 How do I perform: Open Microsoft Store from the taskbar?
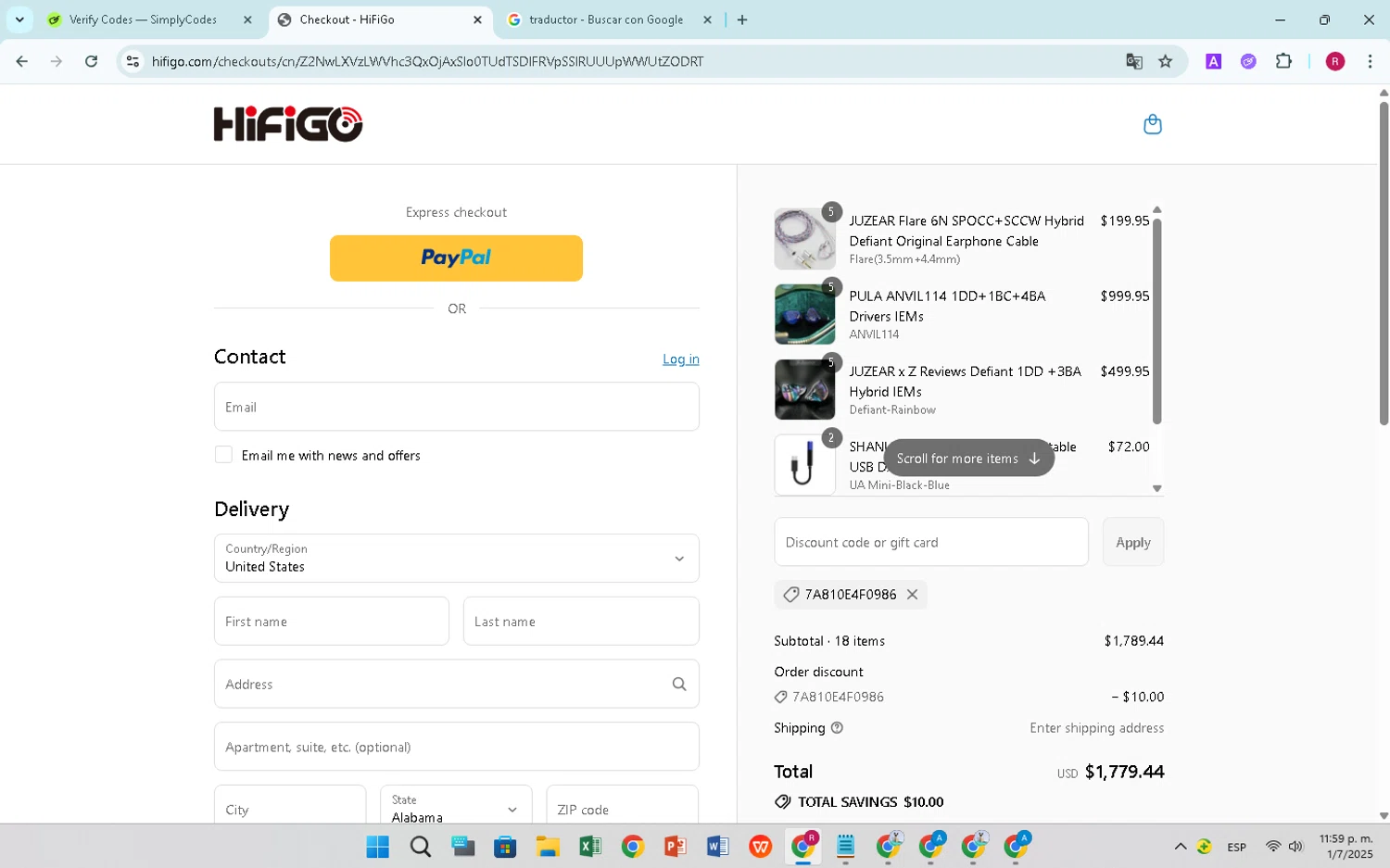505,847
